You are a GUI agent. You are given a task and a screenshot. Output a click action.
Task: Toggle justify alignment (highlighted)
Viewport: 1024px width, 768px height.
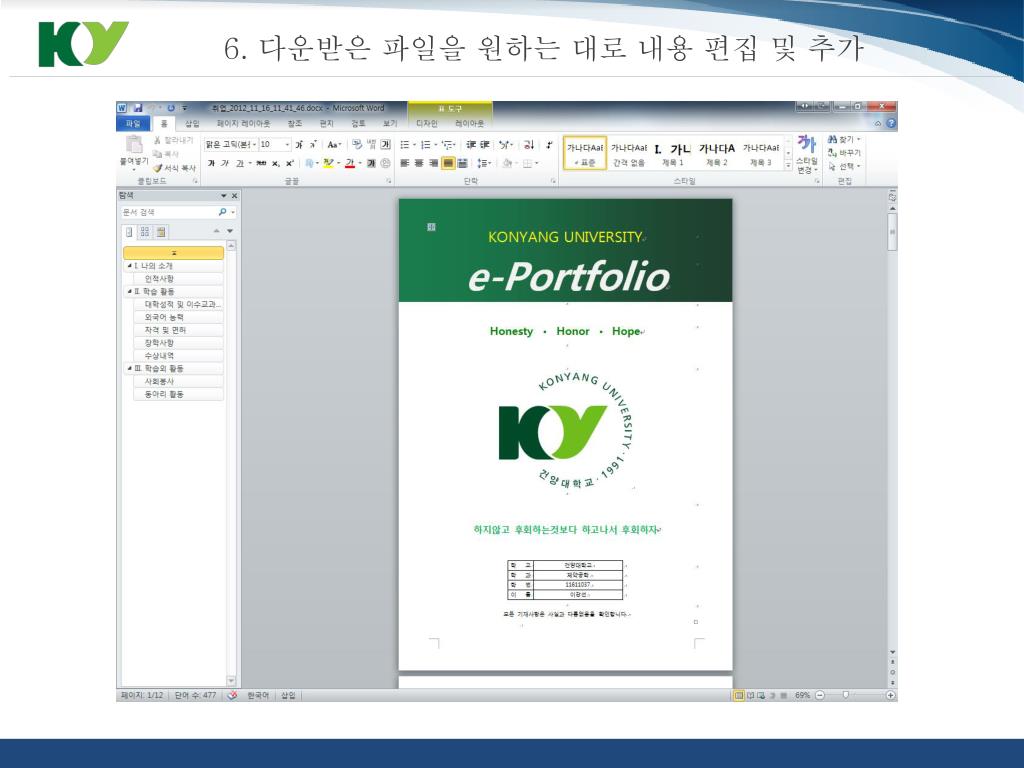coord(448,163)
